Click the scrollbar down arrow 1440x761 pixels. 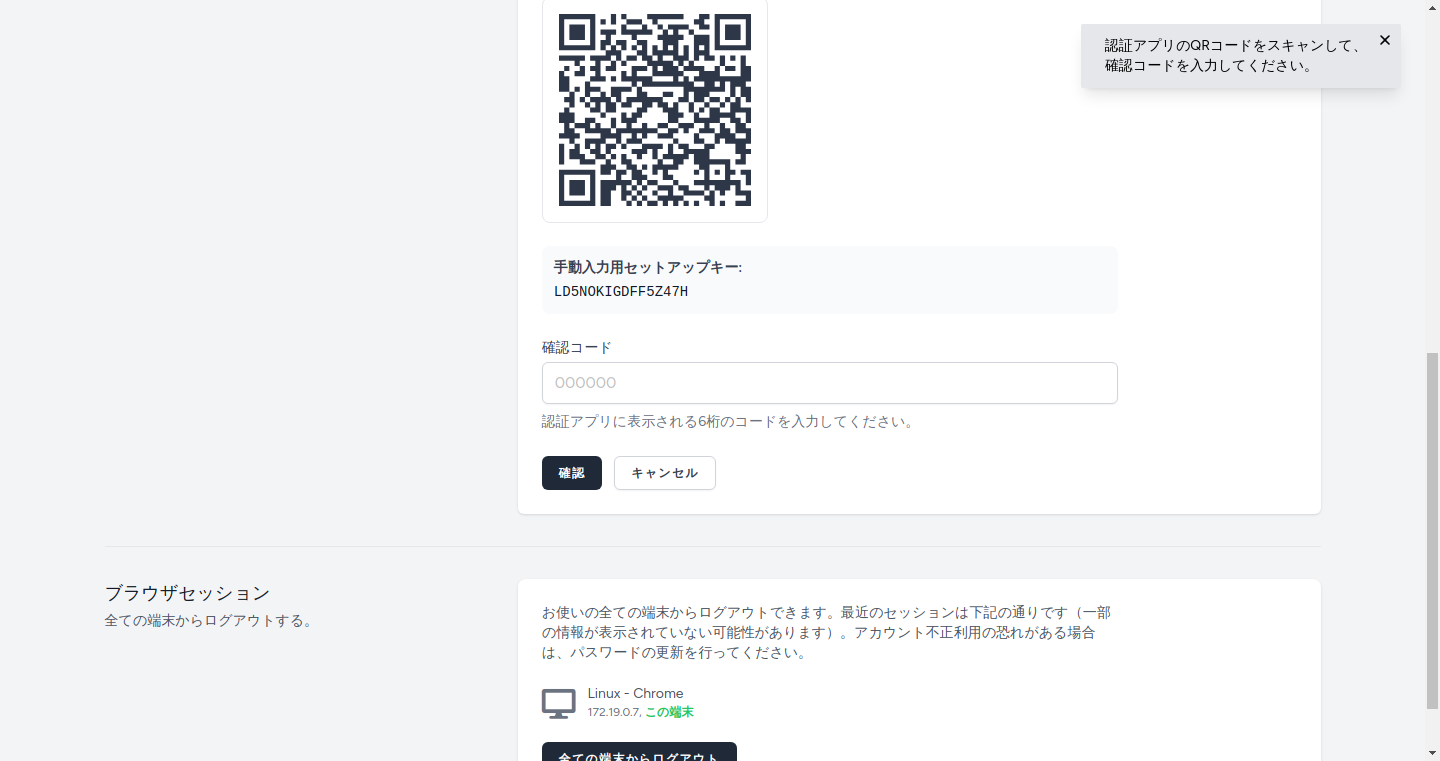(1432, 752)
